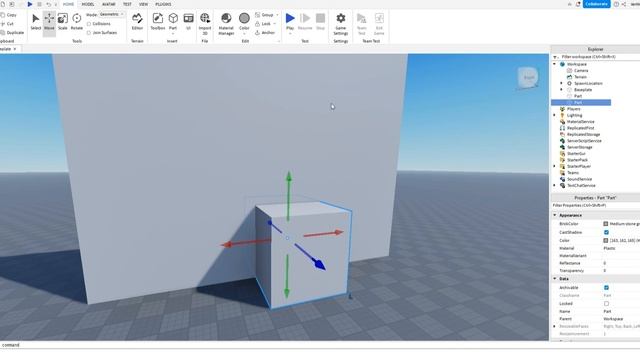Screen dimensions: 640x360
Task: Toggle the Archivable checkbox
Action: point(606,288)
